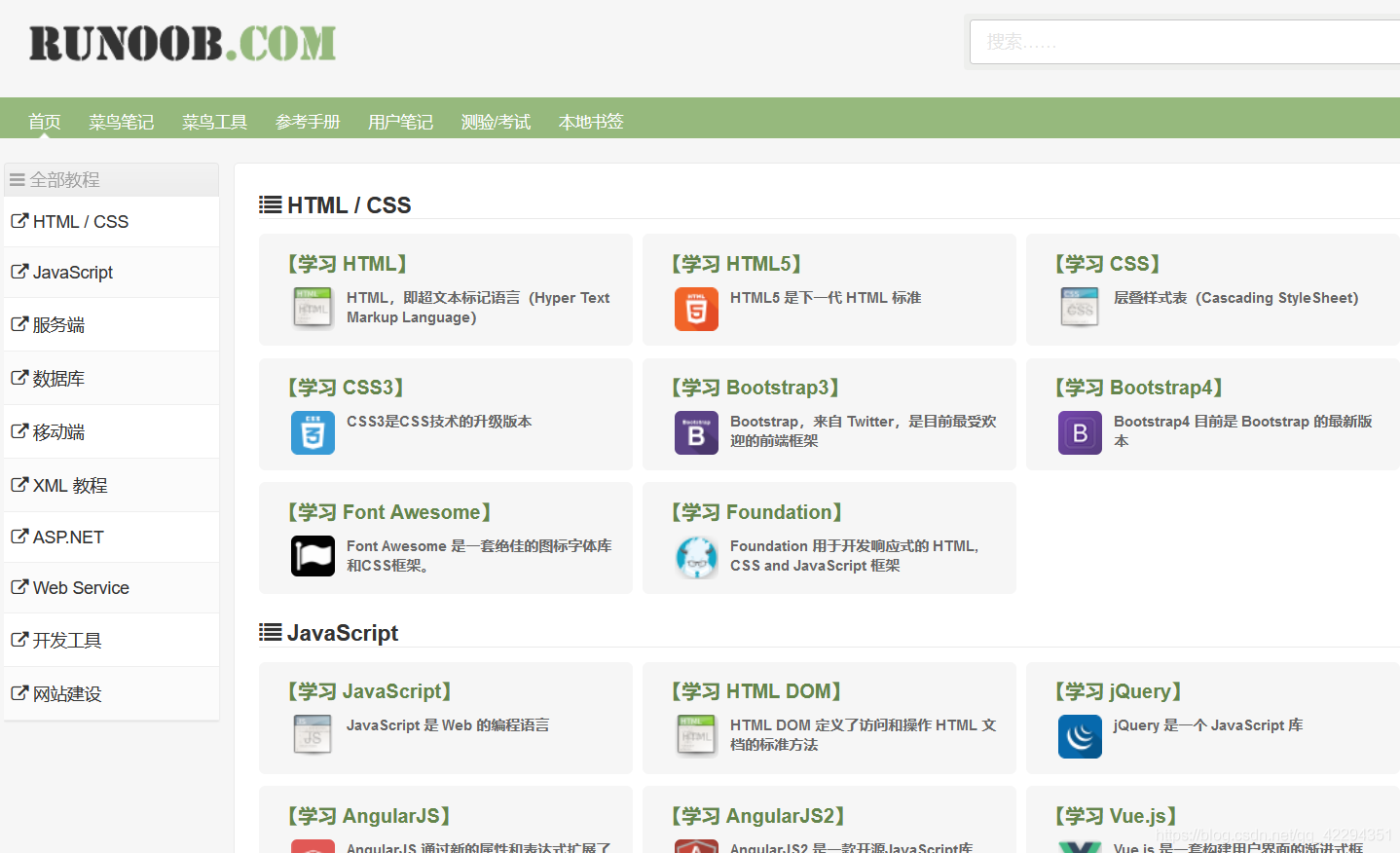This screenshot has height=853, width=1400.
Task: Open the 菜鸟工具 nav item
Action: pyautogui.click(x=215, y=122)
